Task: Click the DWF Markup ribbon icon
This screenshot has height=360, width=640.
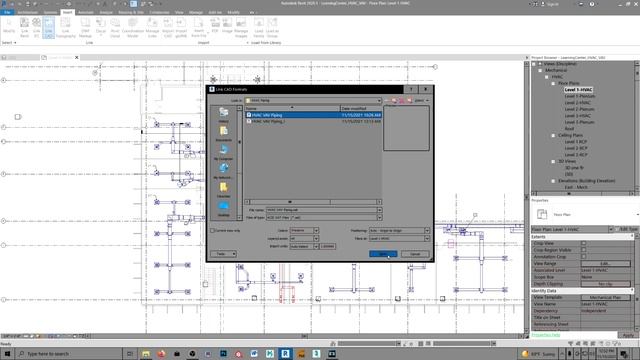Action: [x=85, y=27]
